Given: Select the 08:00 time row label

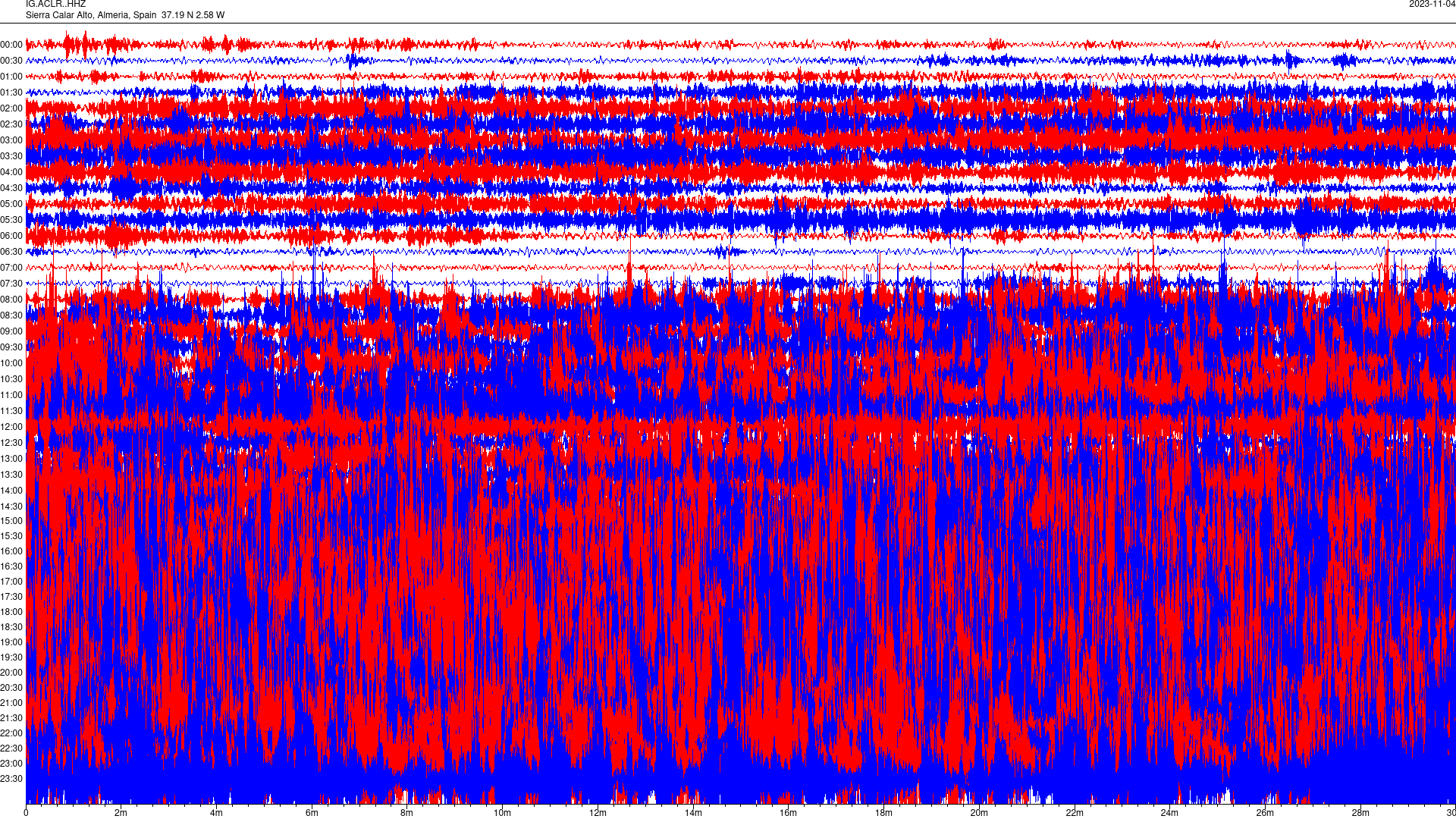Looking at the screenshot, I should (x=11, y=300).
